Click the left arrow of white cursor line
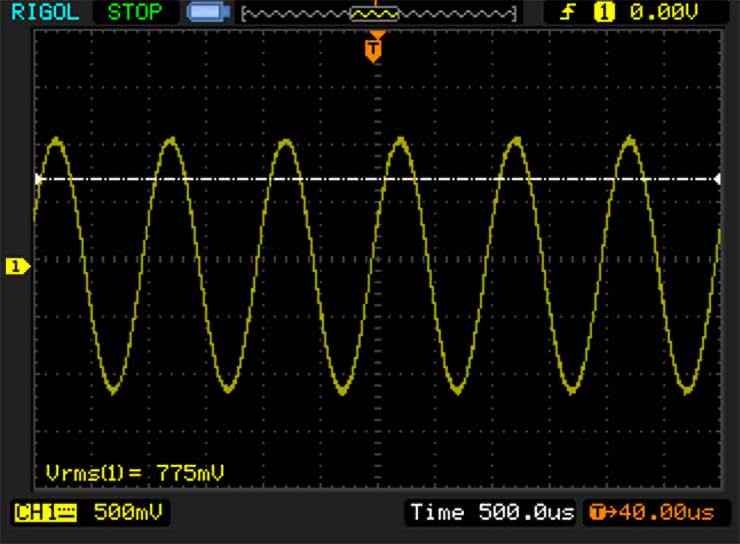 tap(38, 179)
